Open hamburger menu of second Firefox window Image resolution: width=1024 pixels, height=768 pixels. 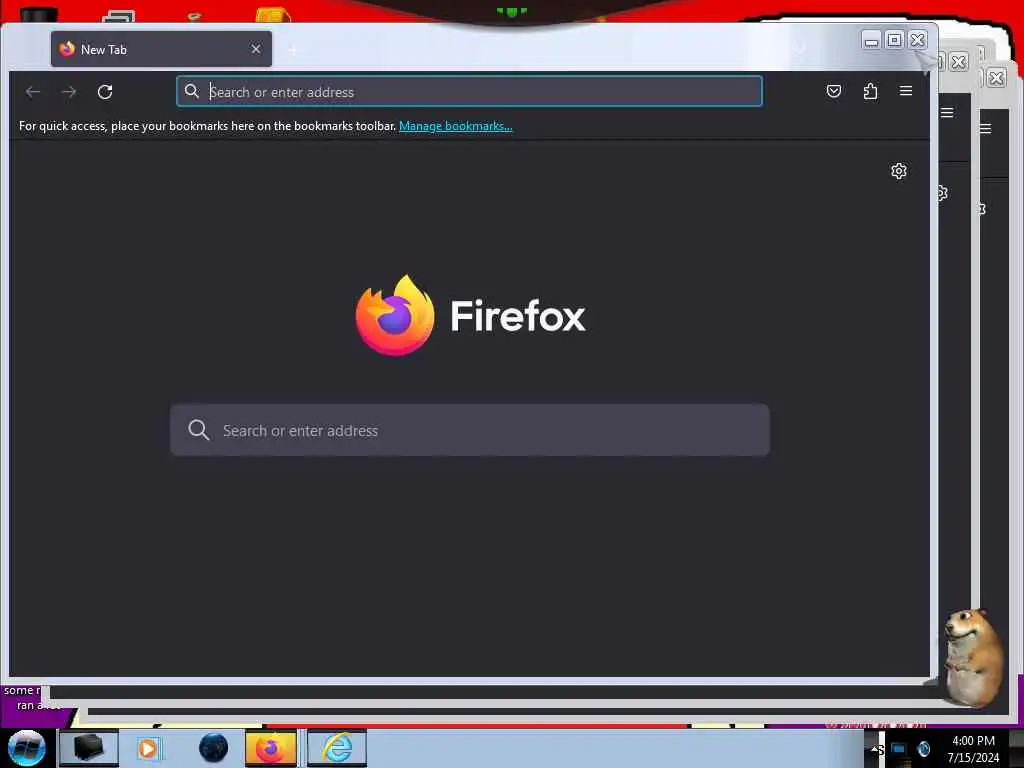[x=947, y=113]
